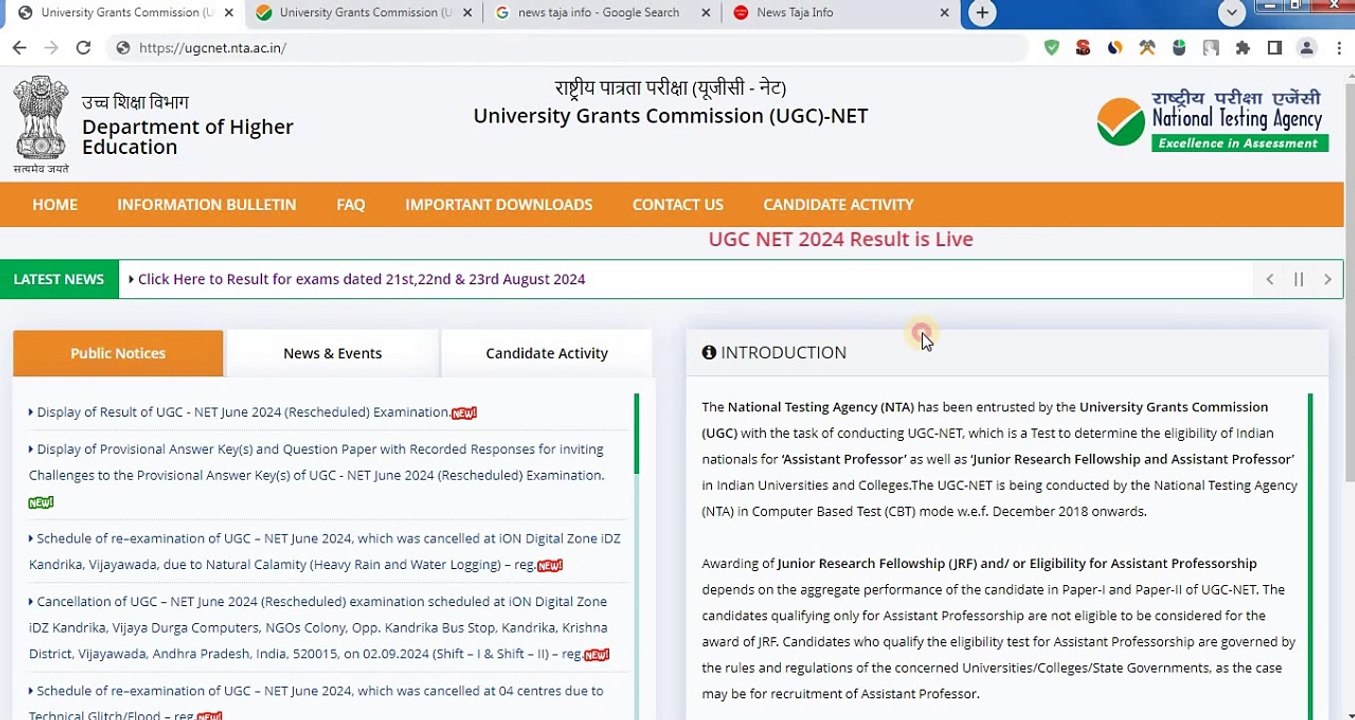Screen dimensions: 1355x720
Task: Open the HOME menu item
Action: coord(55,205)
